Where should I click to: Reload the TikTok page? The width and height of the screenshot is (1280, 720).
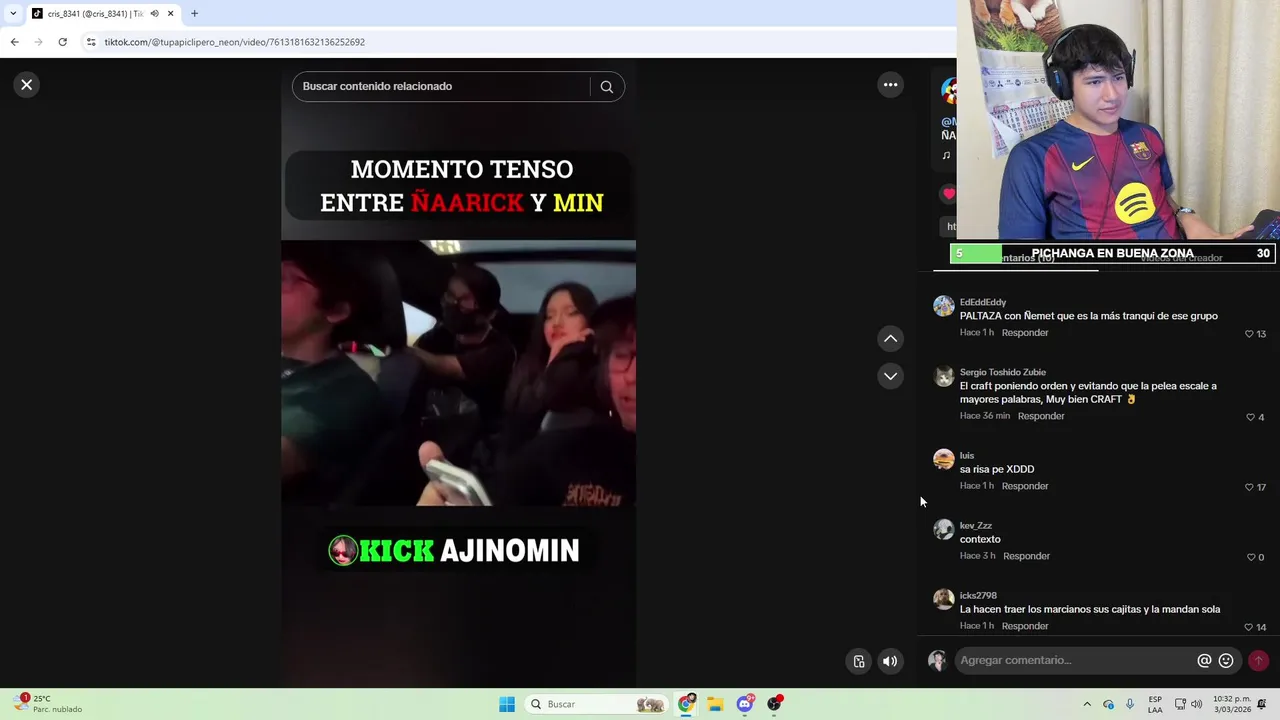(x=62, y=42)
